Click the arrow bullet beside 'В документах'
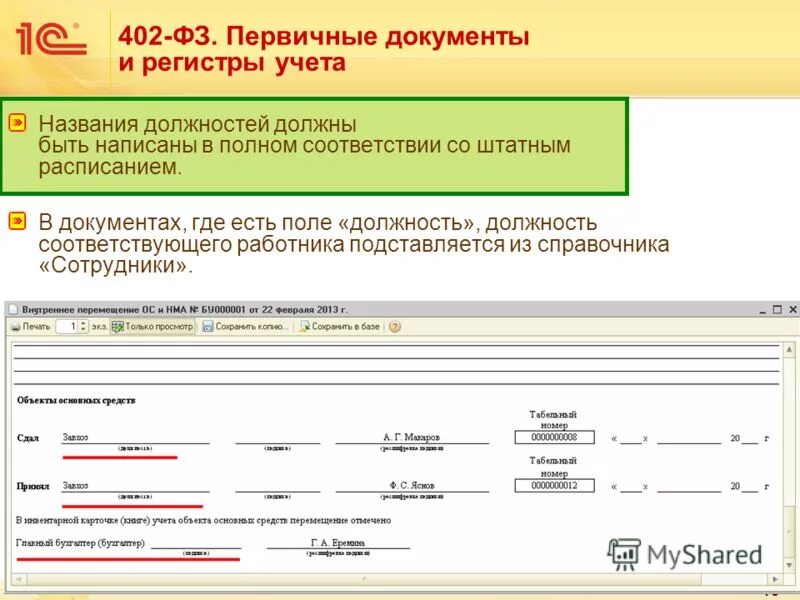Screen dimensions: 800x600 (17, 219)
